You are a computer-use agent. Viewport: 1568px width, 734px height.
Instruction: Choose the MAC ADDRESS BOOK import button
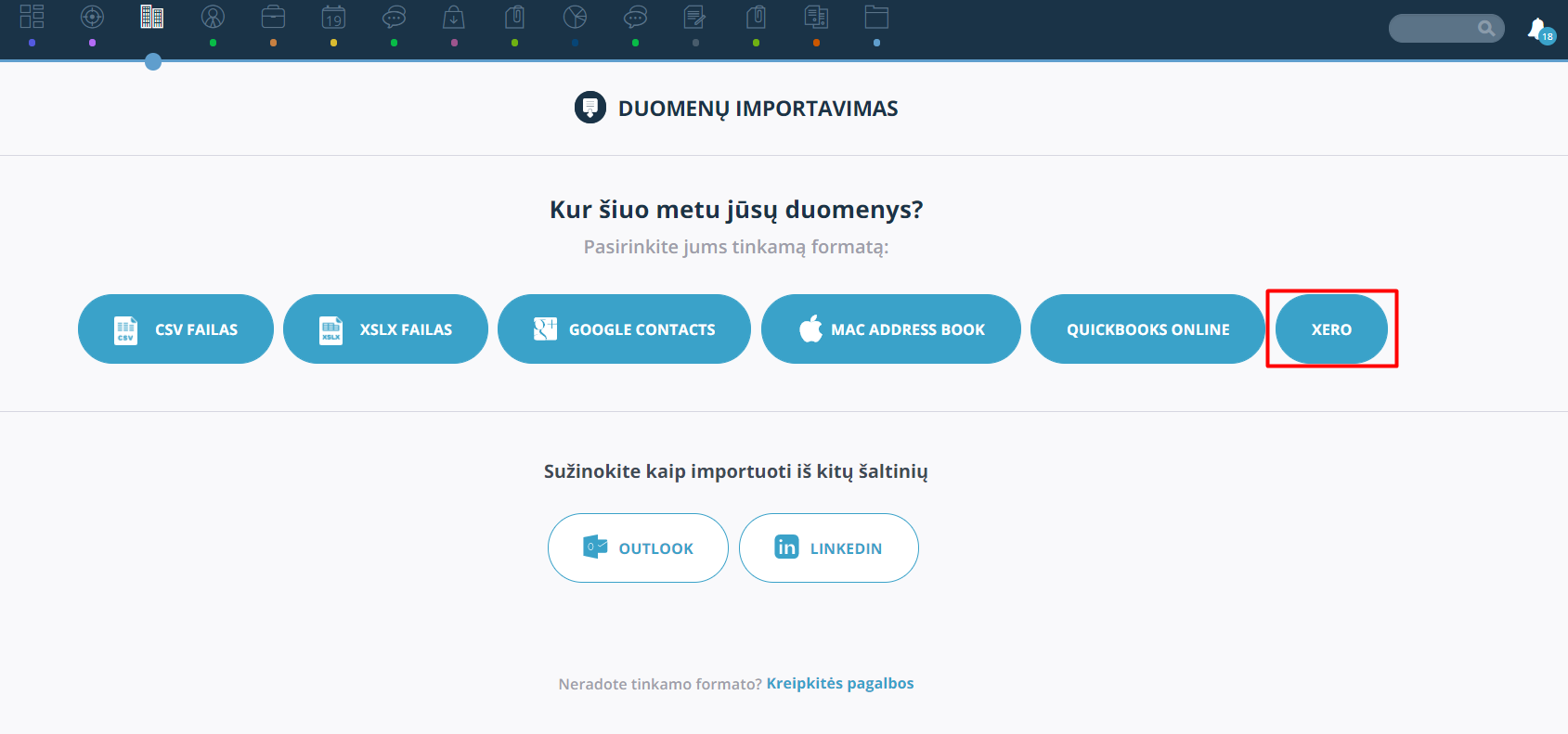coord(891,329)
